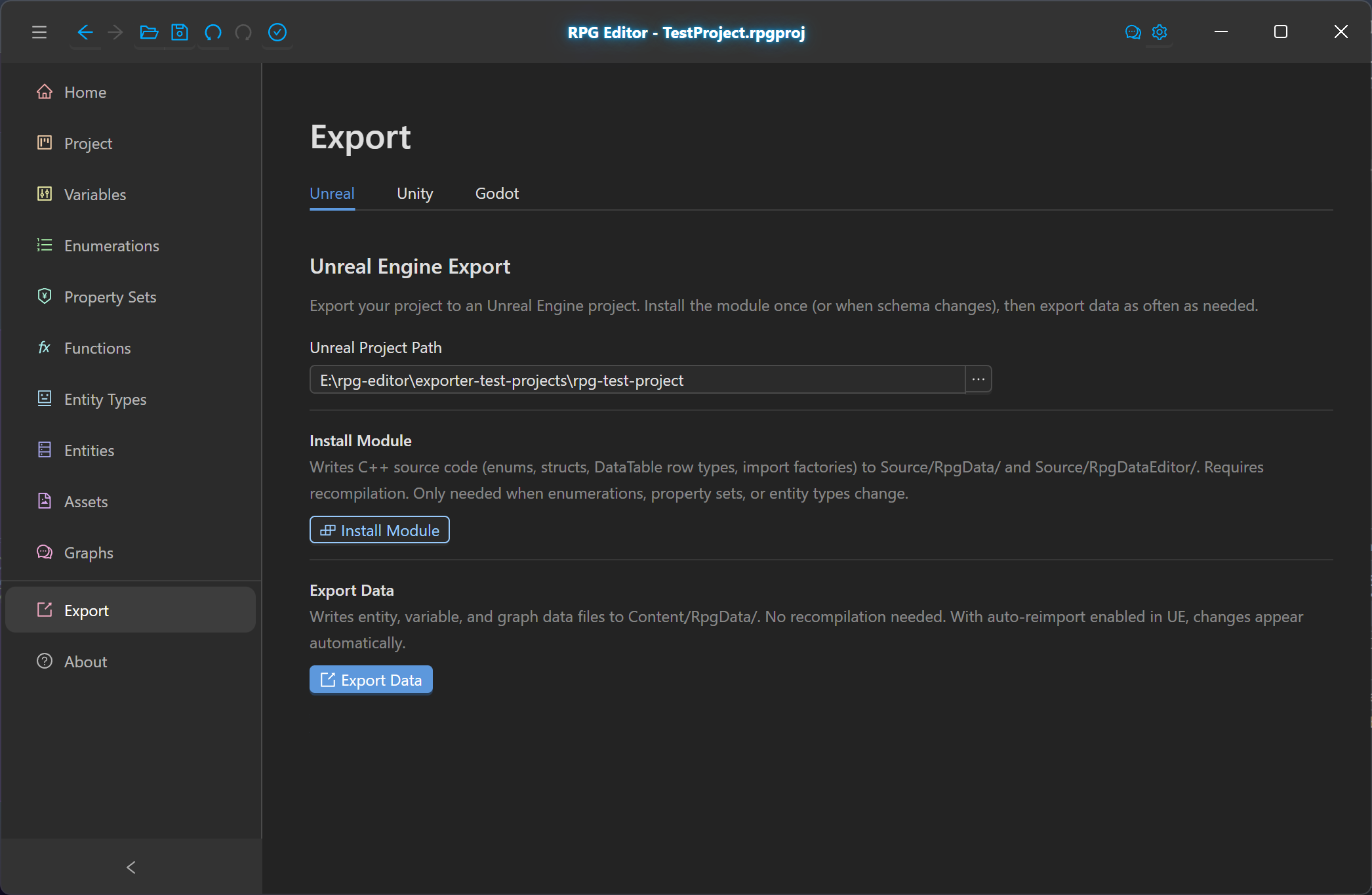Click the Entities table icon in sidebar
The height and width of the screenshot is (895, 1372).
pos(45,450)
